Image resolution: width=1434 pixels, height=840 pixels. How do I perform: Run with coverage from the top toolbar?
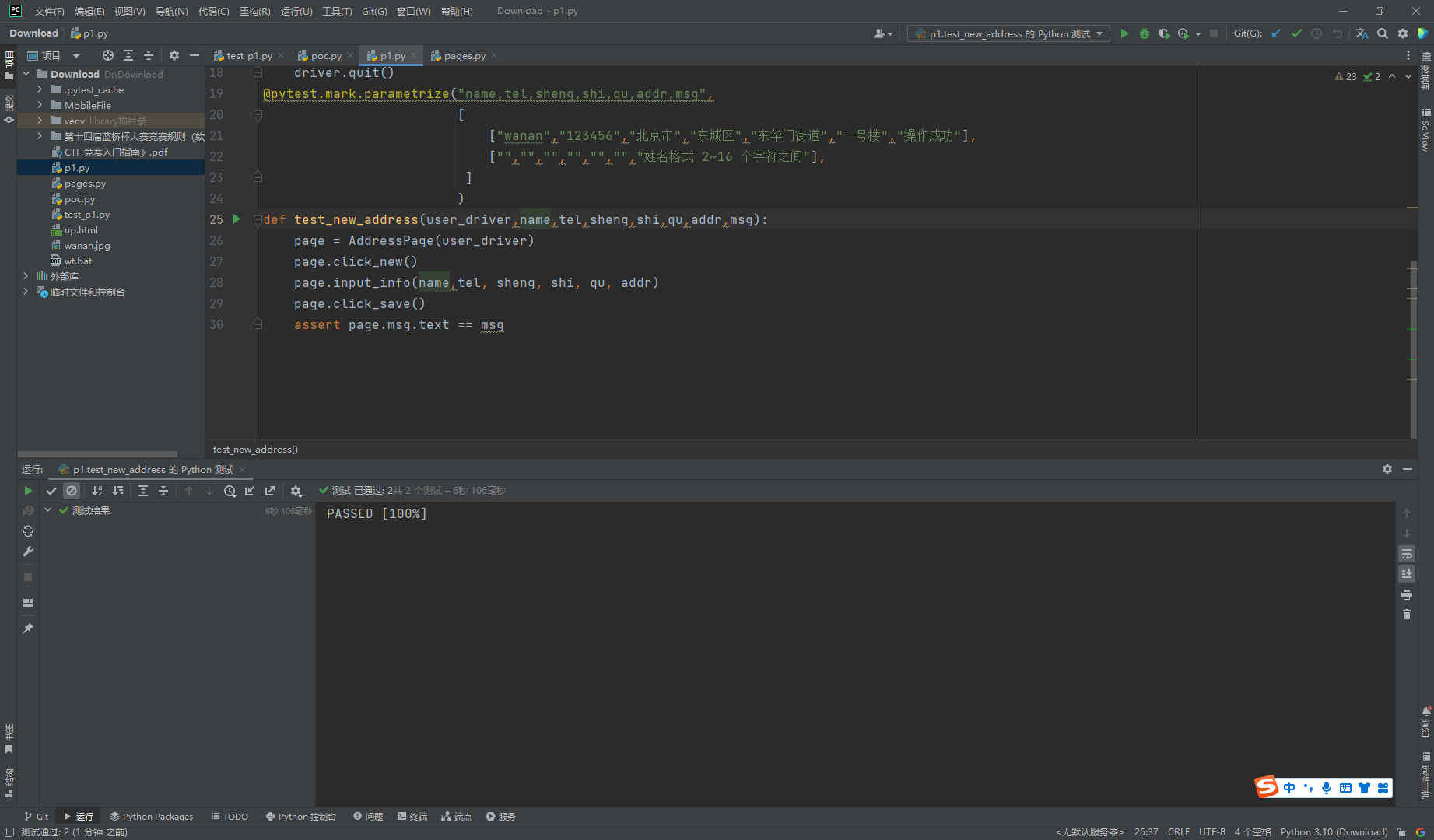(x=1164, y=33)
